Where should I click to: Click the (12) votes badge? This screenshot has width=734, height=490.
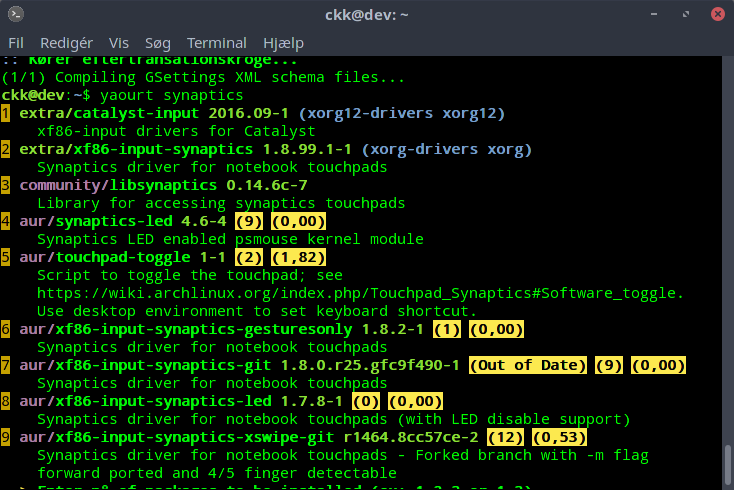click(x=505, y=438)
